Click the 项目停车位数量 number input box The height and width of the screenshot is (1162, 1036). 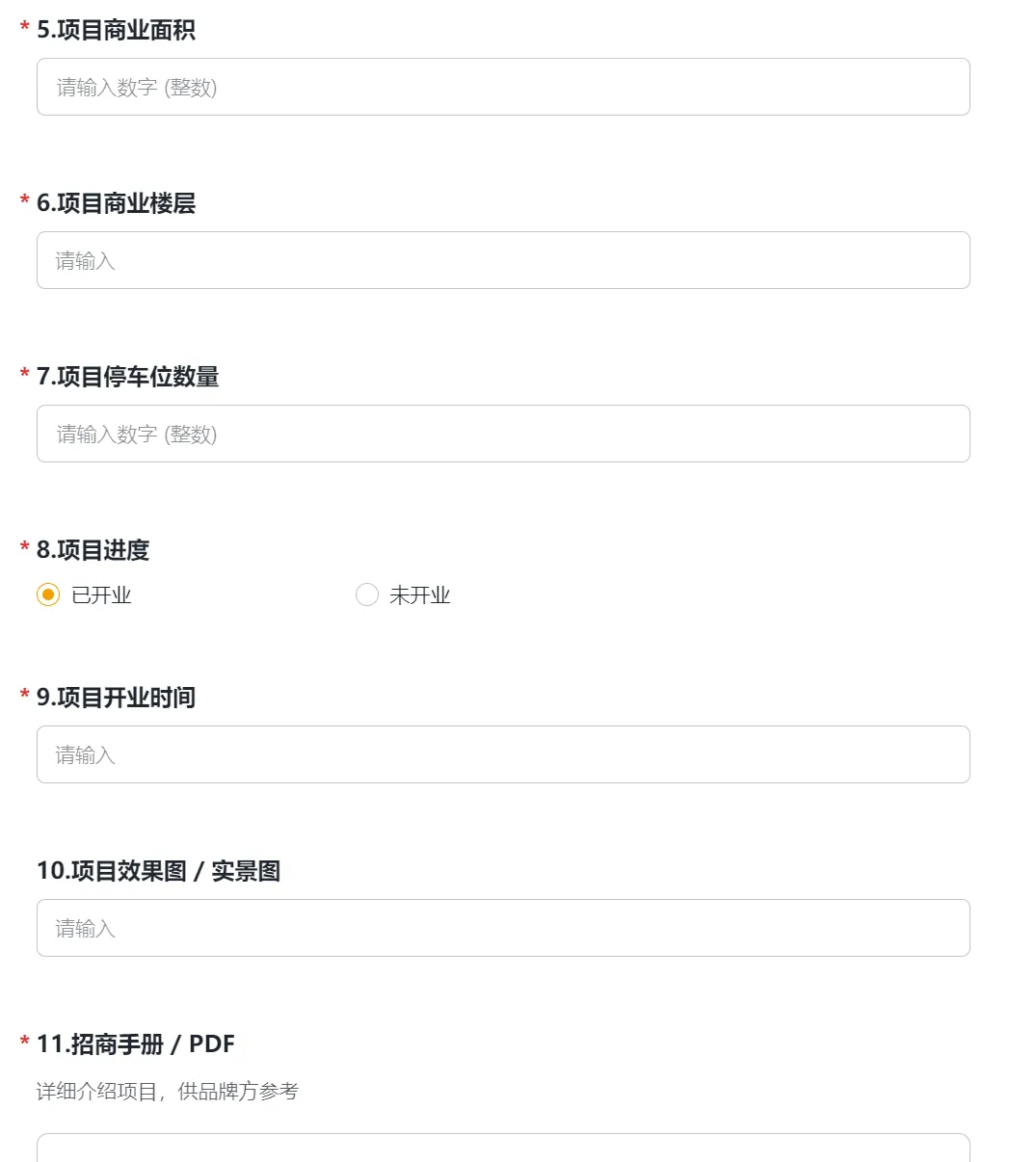point(503,434)
